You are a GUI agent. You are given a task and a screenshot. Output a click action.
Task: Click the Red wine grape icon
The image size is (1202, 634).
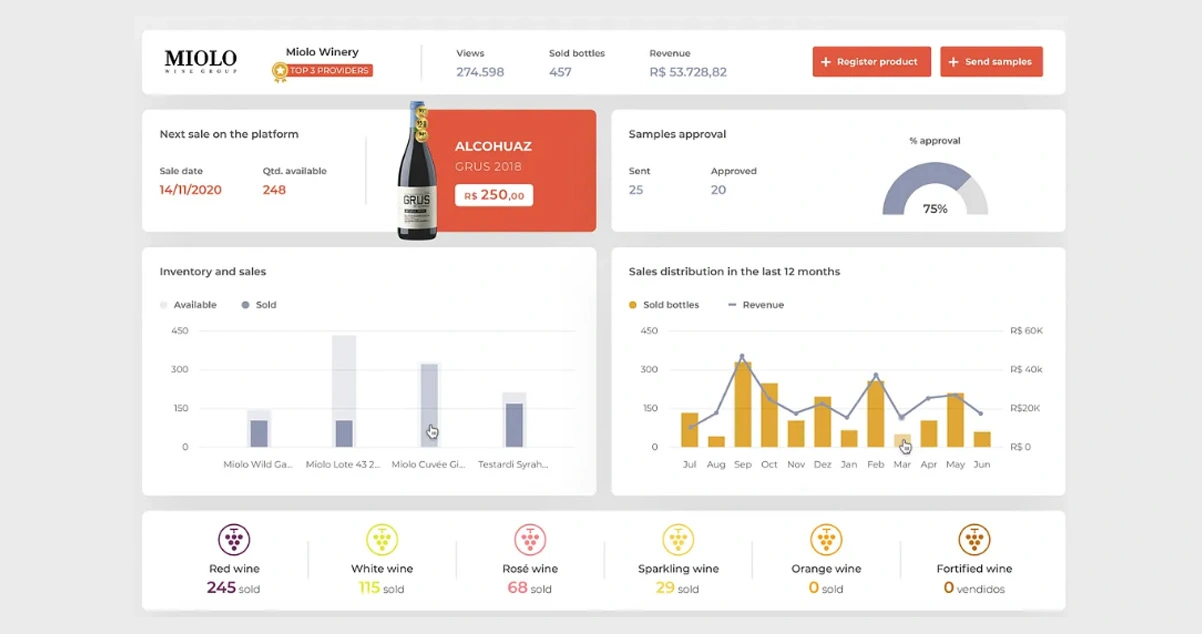tap(234, 540)
